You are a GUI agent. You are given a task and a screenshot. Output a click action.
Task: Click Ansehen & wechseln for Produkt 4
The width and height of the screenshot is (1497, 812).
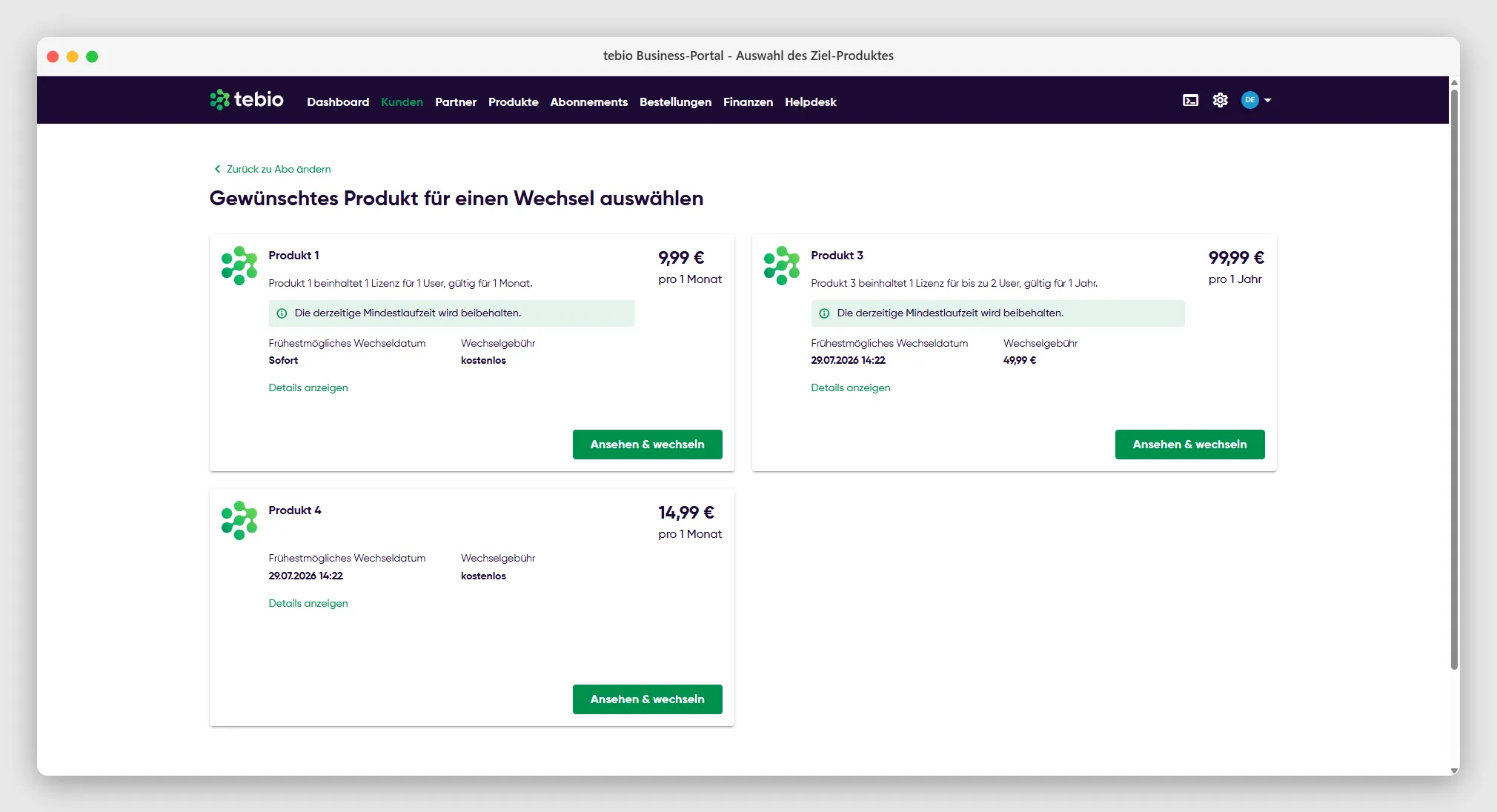pyautogui.click(x=648, y=699)
